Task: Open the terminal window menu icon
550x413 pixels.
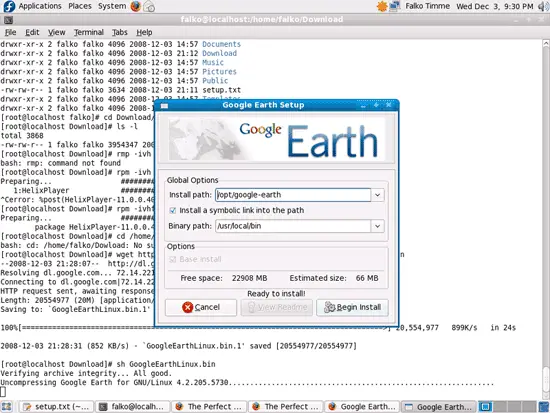Action: [x=8, y=20]
